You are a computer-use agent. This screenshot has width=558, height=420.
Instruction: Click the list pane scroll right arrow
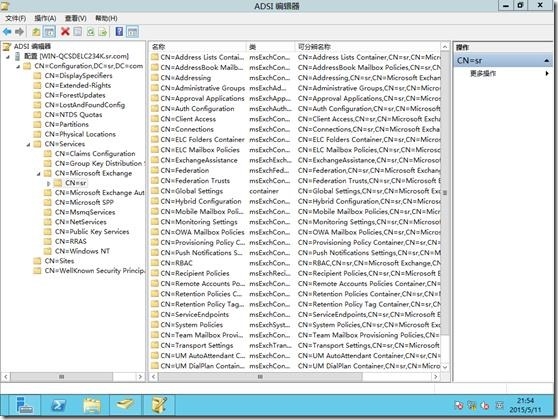pyautogui.click(x=436, y=377)
